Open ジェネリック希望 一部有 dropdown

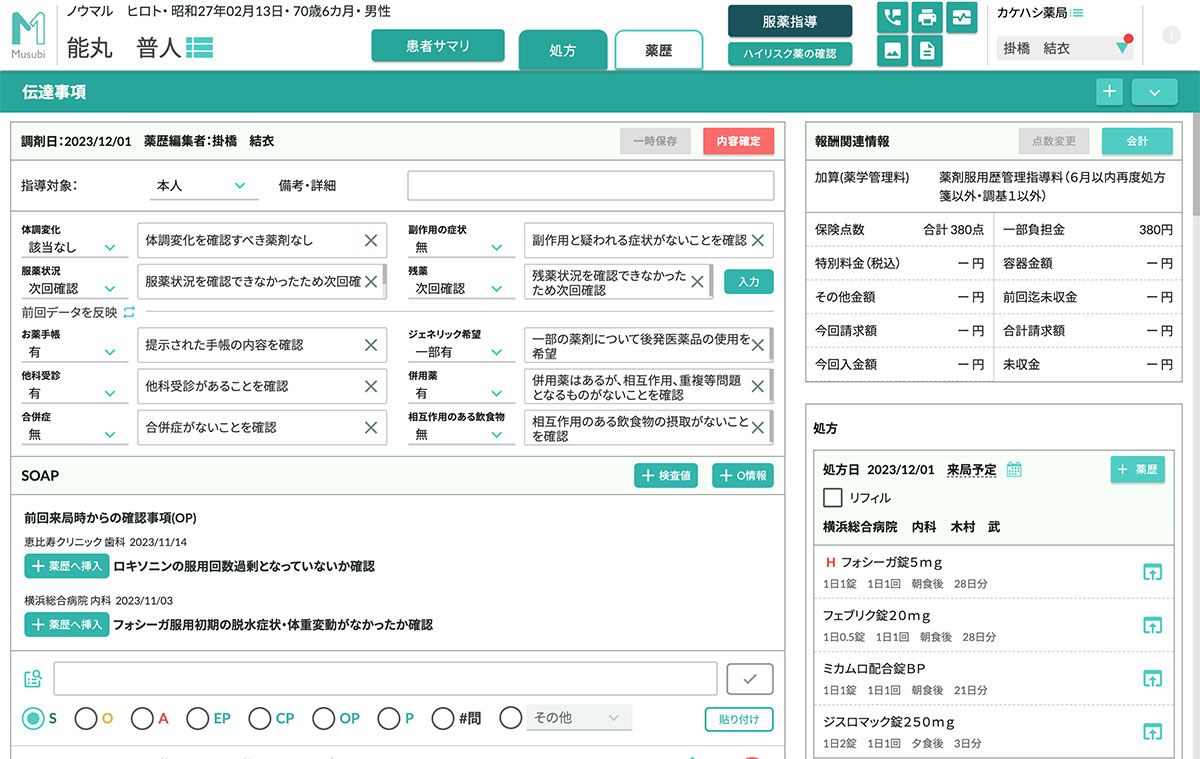click(x=461, y=352)
